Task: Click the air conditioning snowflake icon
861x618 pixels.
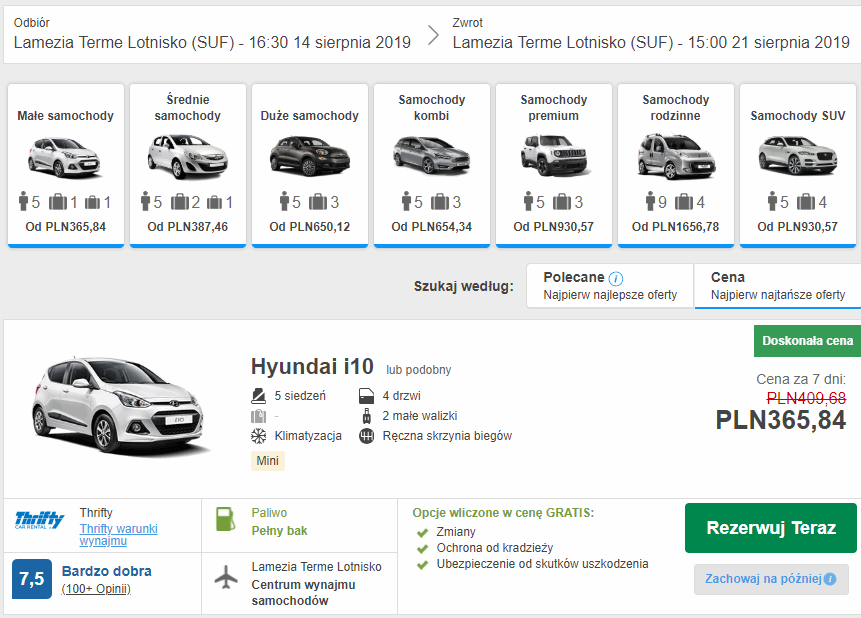Action: (x=258, y=436)
